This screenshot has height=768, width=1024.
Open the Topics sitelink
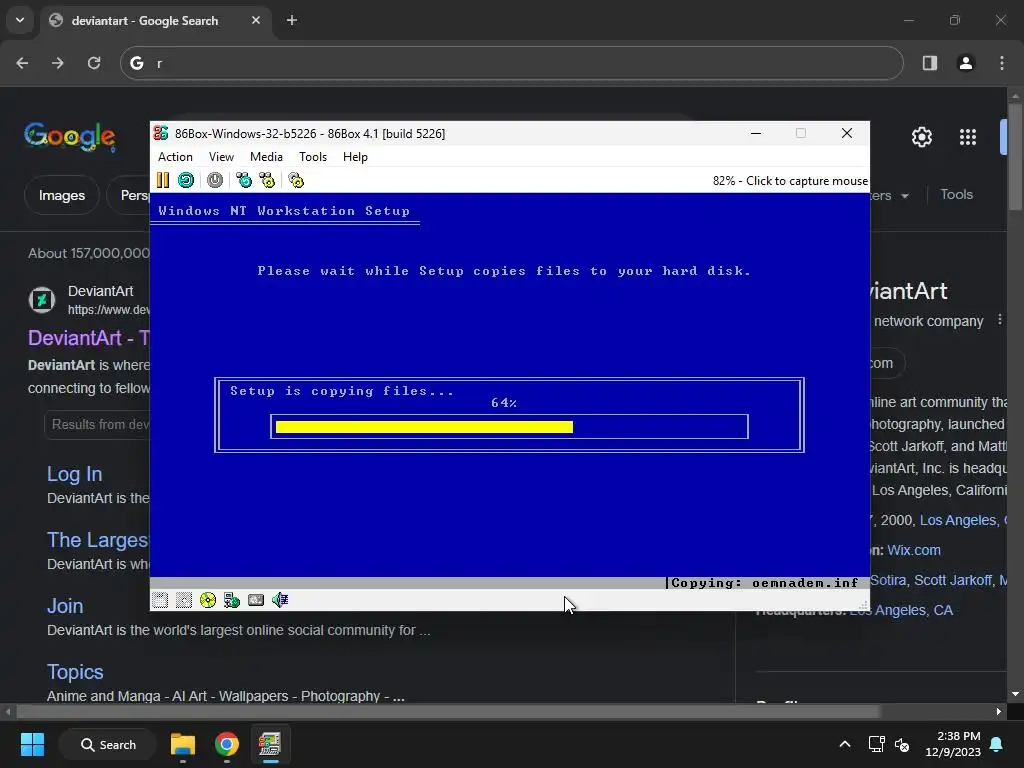point(75,672)
